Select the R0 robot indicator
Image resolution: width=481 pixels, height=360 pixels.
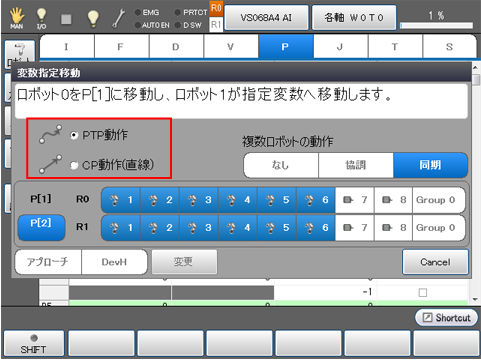216,9
